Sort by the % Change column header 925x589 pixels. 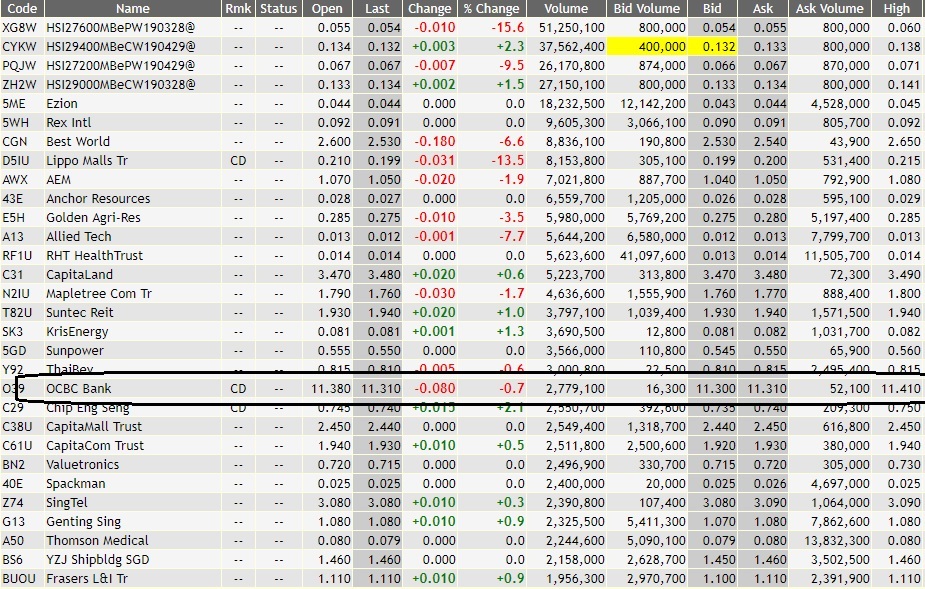pos(494,9)
